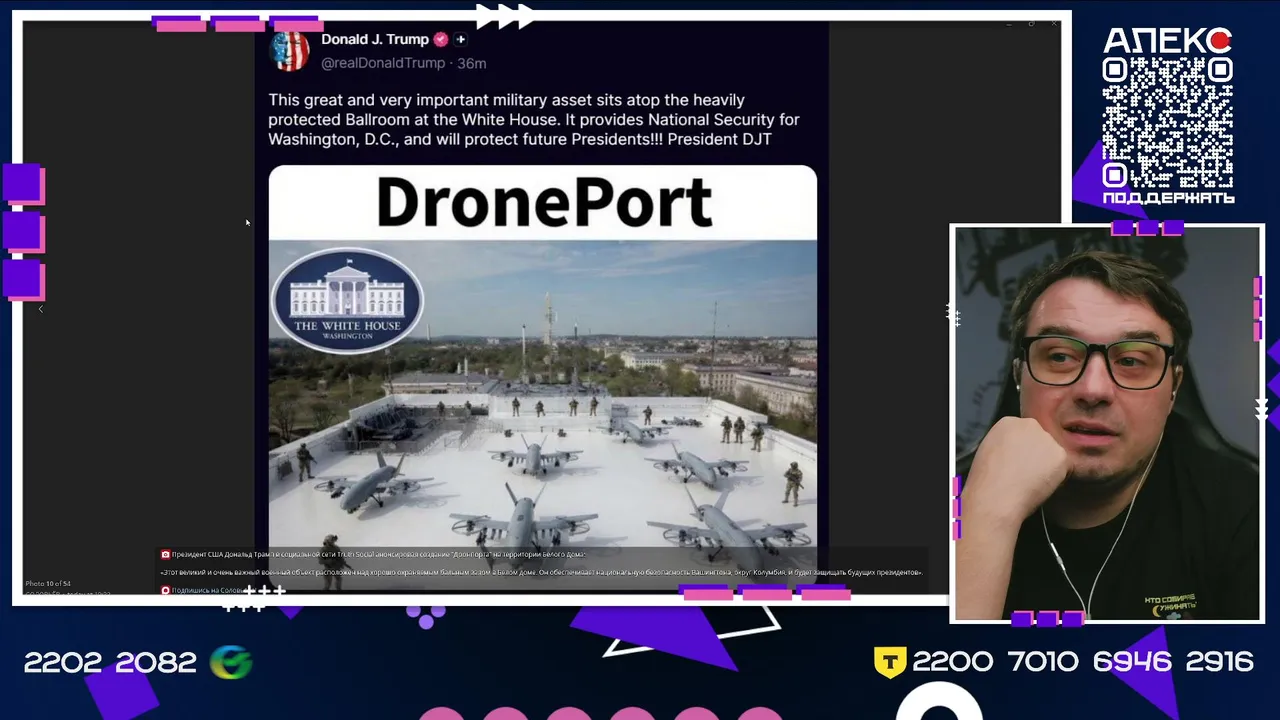This screenshot has height=720, width=1280.
Task: Follow the Подпишись на Солов link
Action: coord(207,590)
